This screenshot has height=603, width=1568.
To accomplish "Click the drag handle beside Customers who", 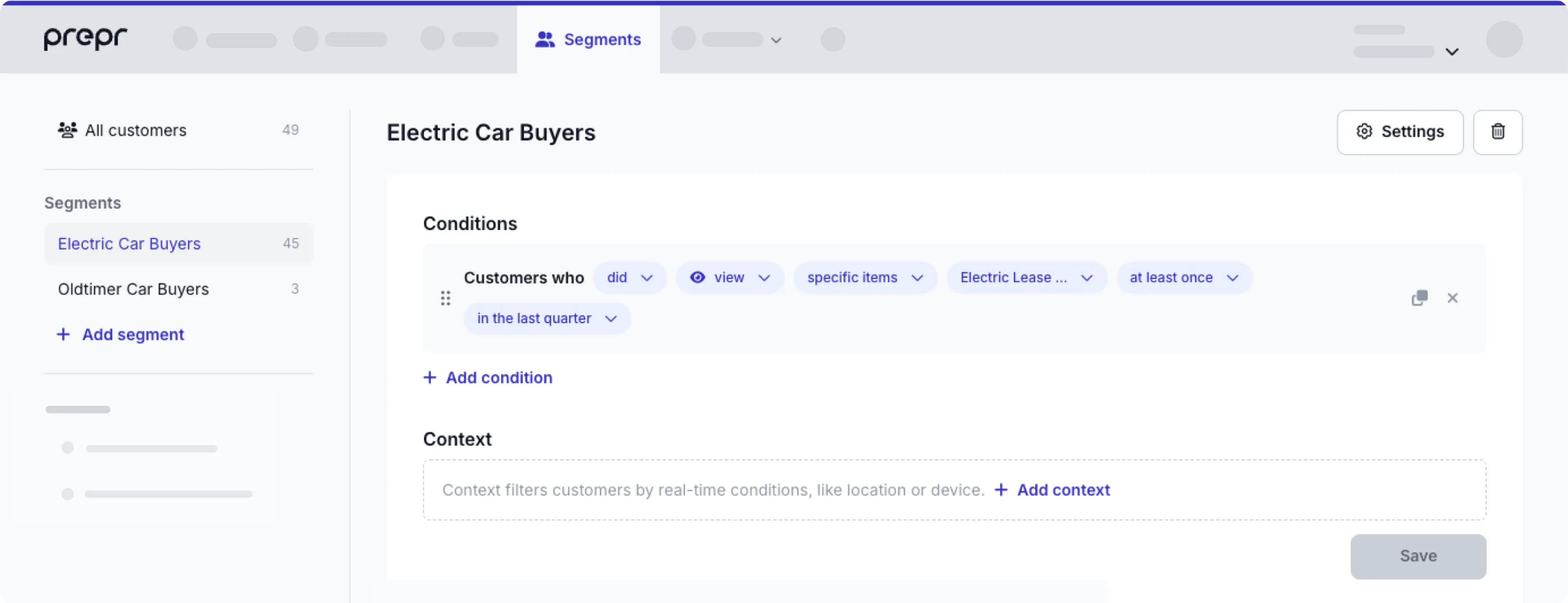I will click(445, 298).
